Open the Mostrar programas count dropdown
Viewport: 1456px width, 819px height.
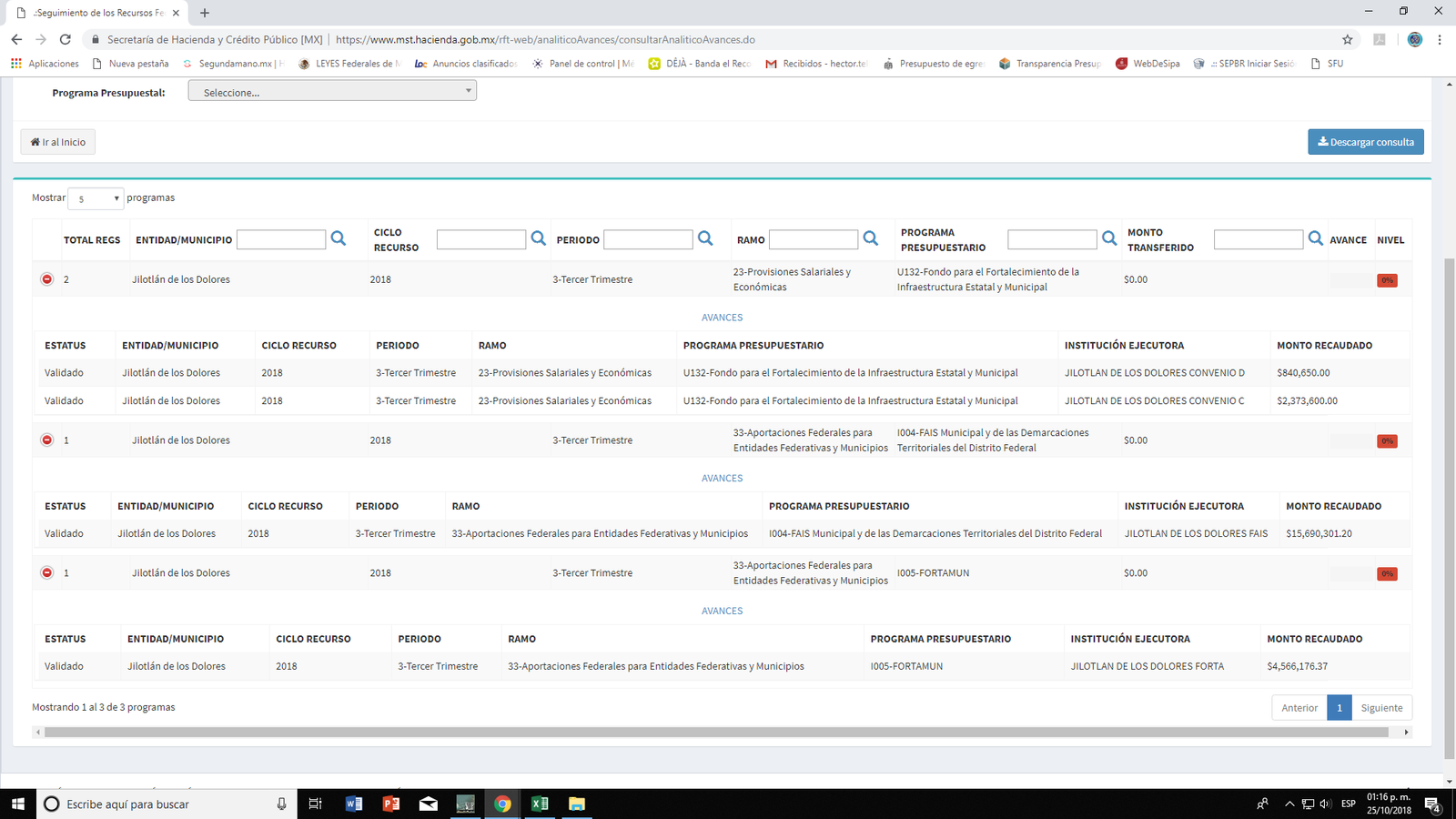[x=96, y=198]
